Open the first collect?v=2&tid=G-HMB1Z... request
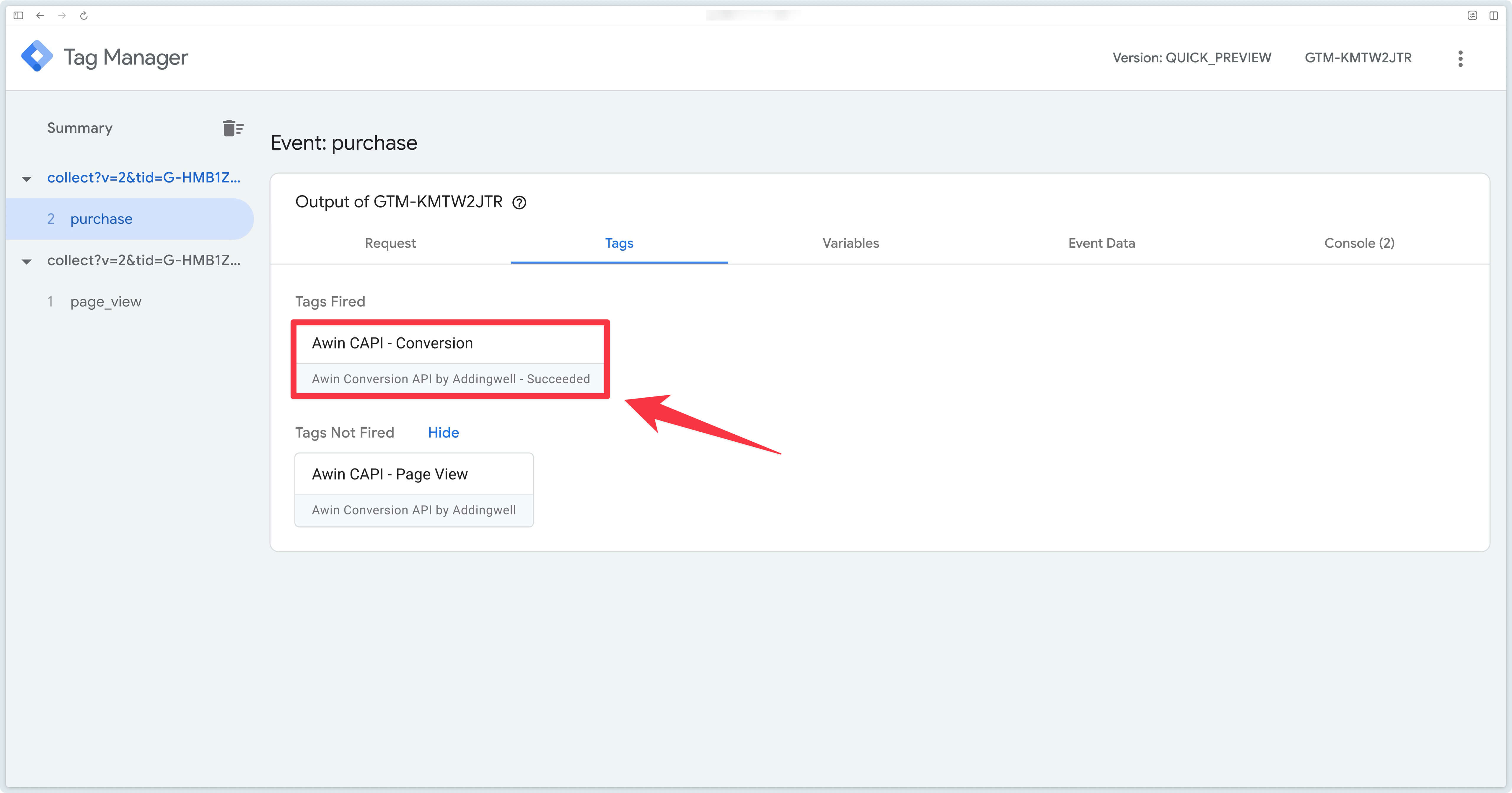The height and width of the screenshot is (793, 1512). [144, 177]
